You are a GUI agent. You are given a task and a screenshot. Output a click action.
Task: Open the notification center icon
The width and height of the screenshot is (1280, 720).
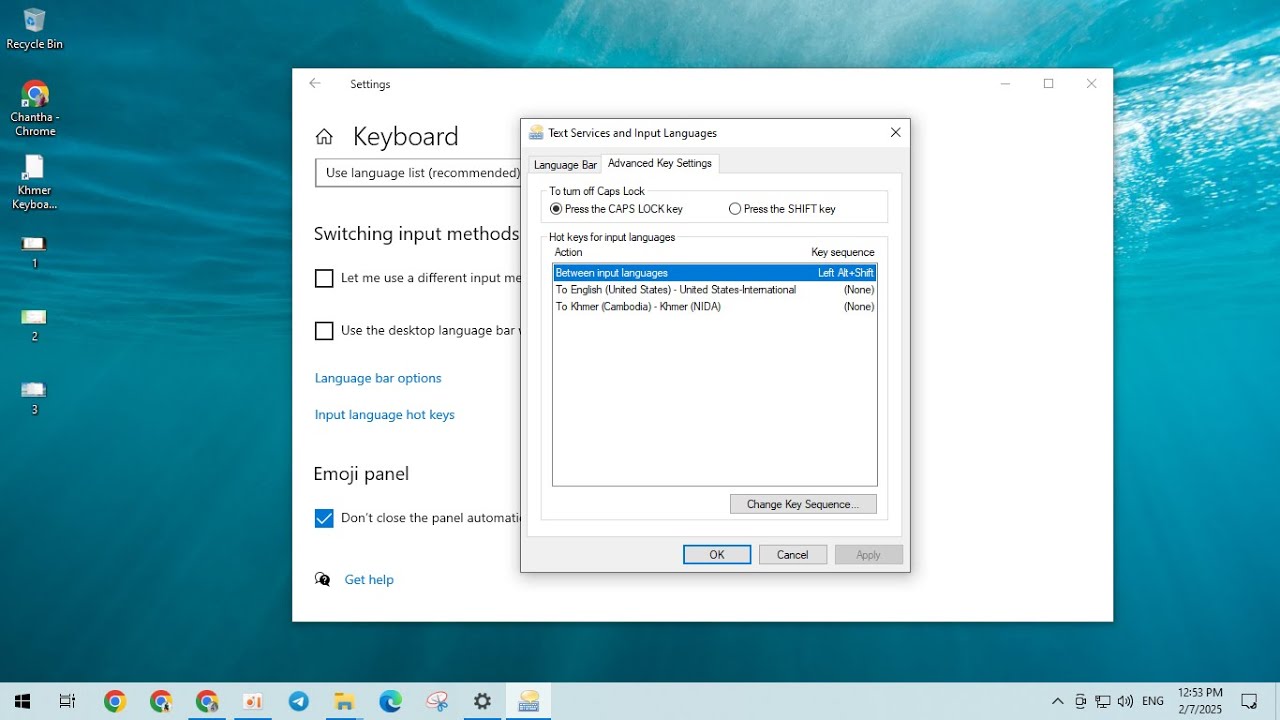(x=1249, y=701)
